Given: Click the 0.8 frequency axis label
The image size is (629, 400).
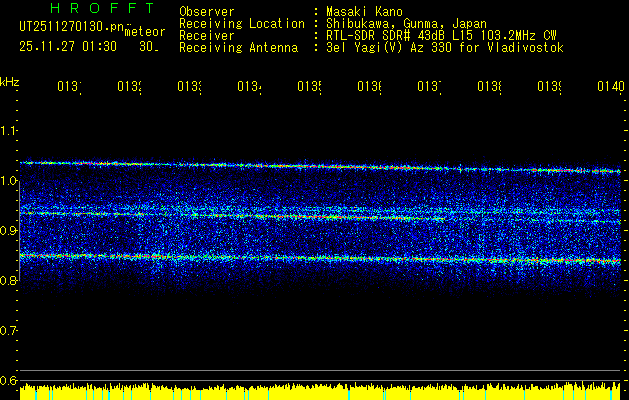Looking at the screenshot, I should (9, 281).
